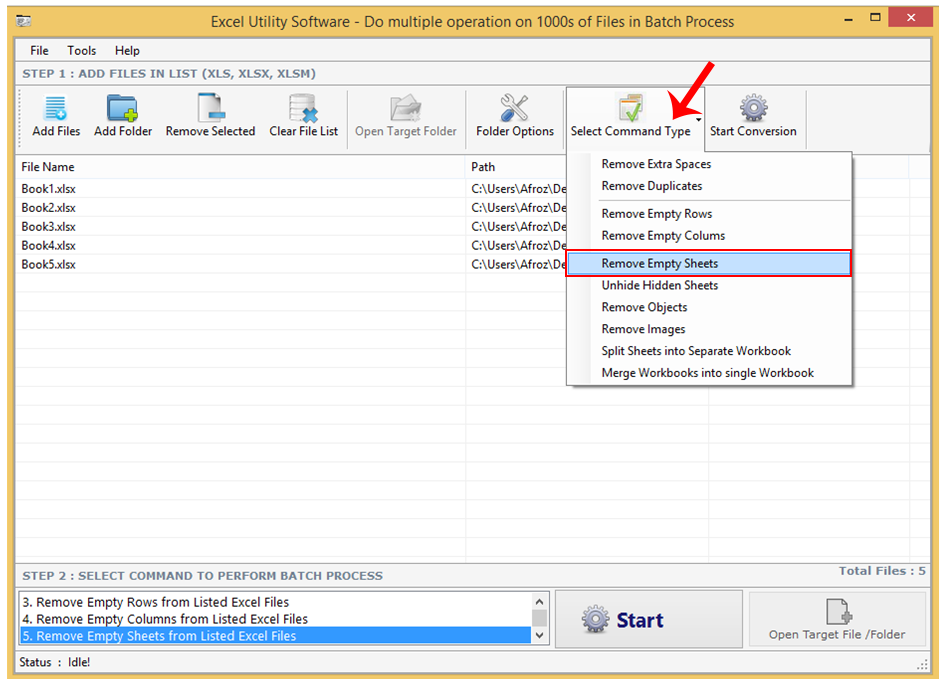Viewport: 946px width, 684px height.
Task: Click the command list scrollbar thumb
Action: (x=539, y=618)
